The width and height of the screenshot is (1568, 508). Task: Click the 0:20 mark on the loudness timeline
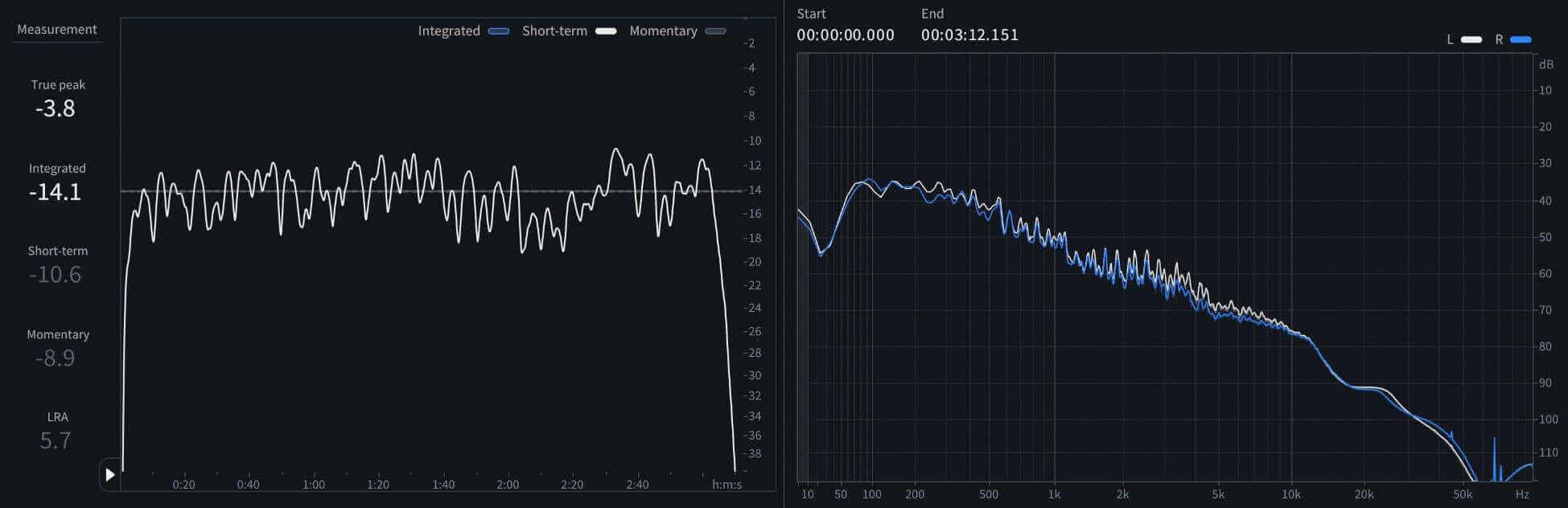coord(183,485)
